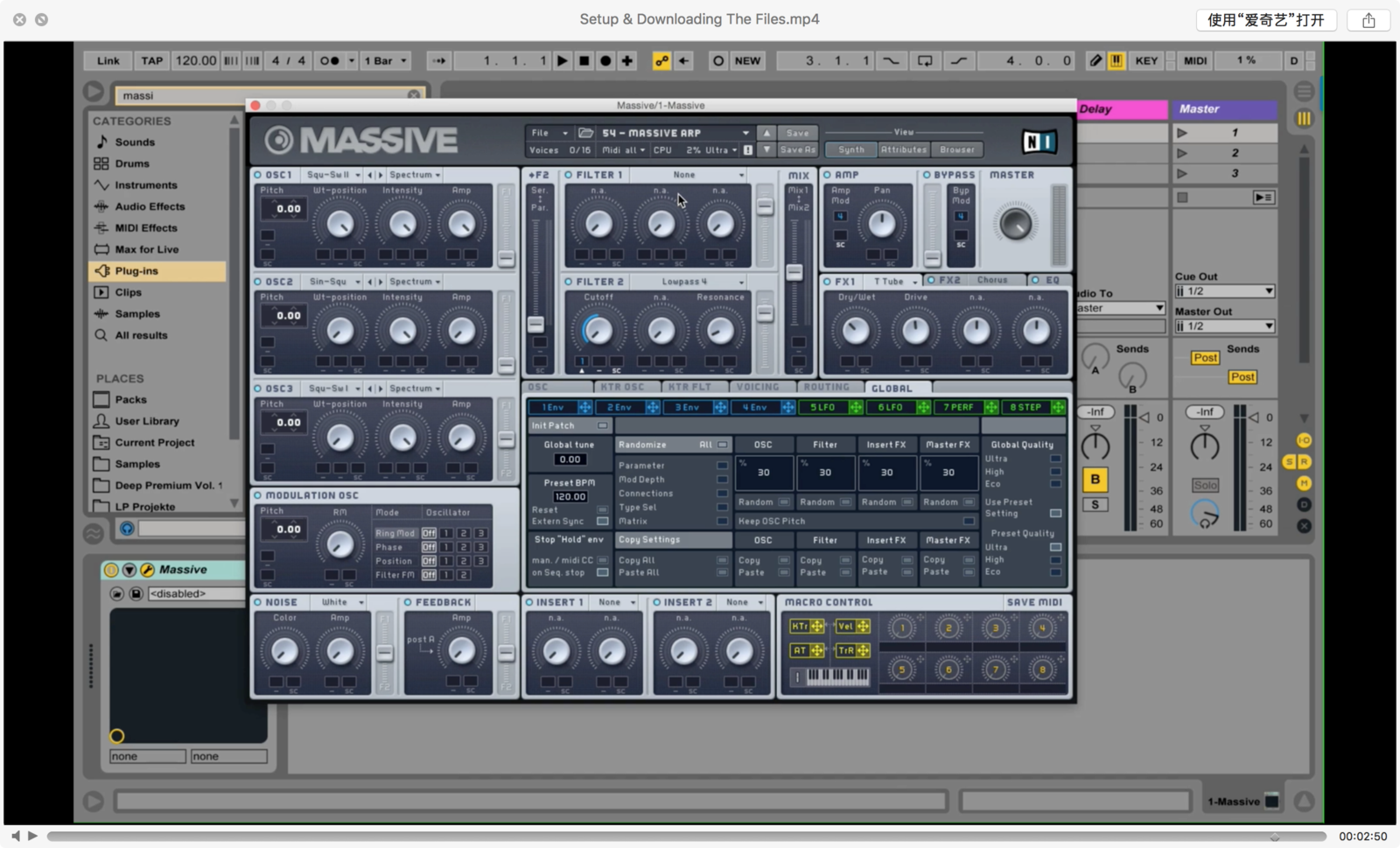The width and height of the screenshot is (1400, 848).
Task: Click the Save preset button
Action: [x=798, y=133]
